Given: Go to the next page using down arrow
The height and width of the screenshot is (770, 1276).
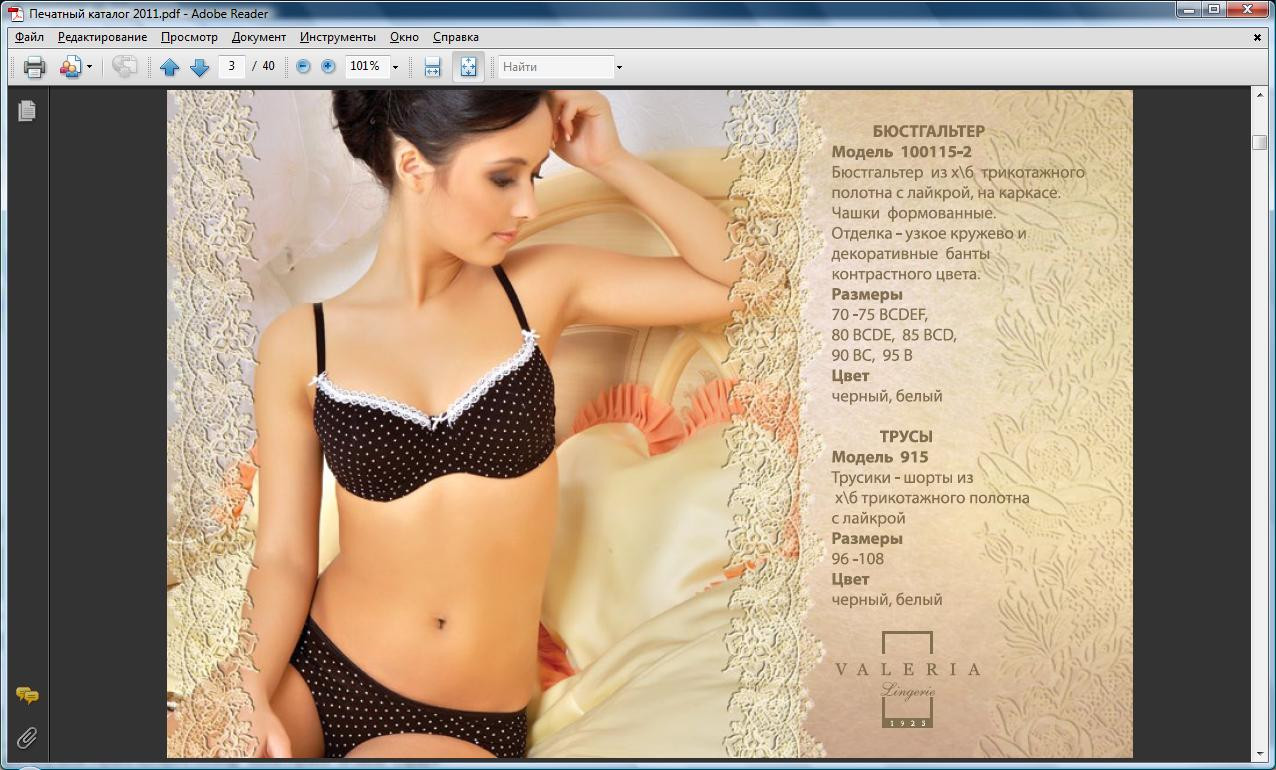Looking at the screenshot, I should [199, 67].
